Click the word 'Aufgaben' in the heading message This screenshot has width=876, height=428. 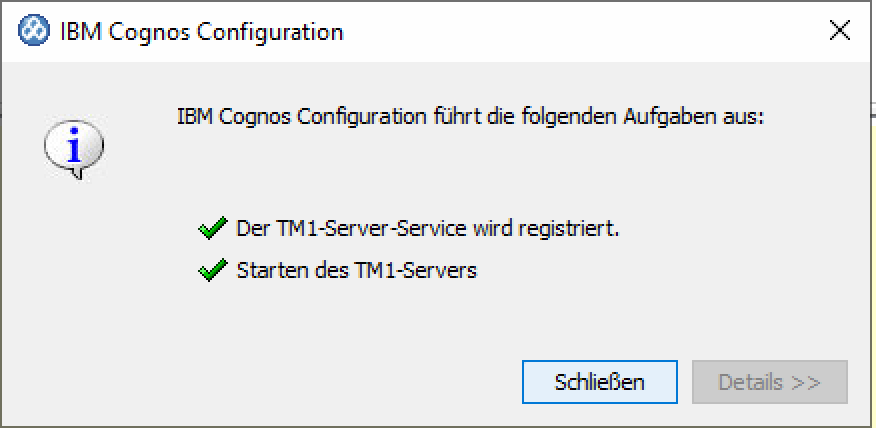pyautogui.click(x=682, y=116)
